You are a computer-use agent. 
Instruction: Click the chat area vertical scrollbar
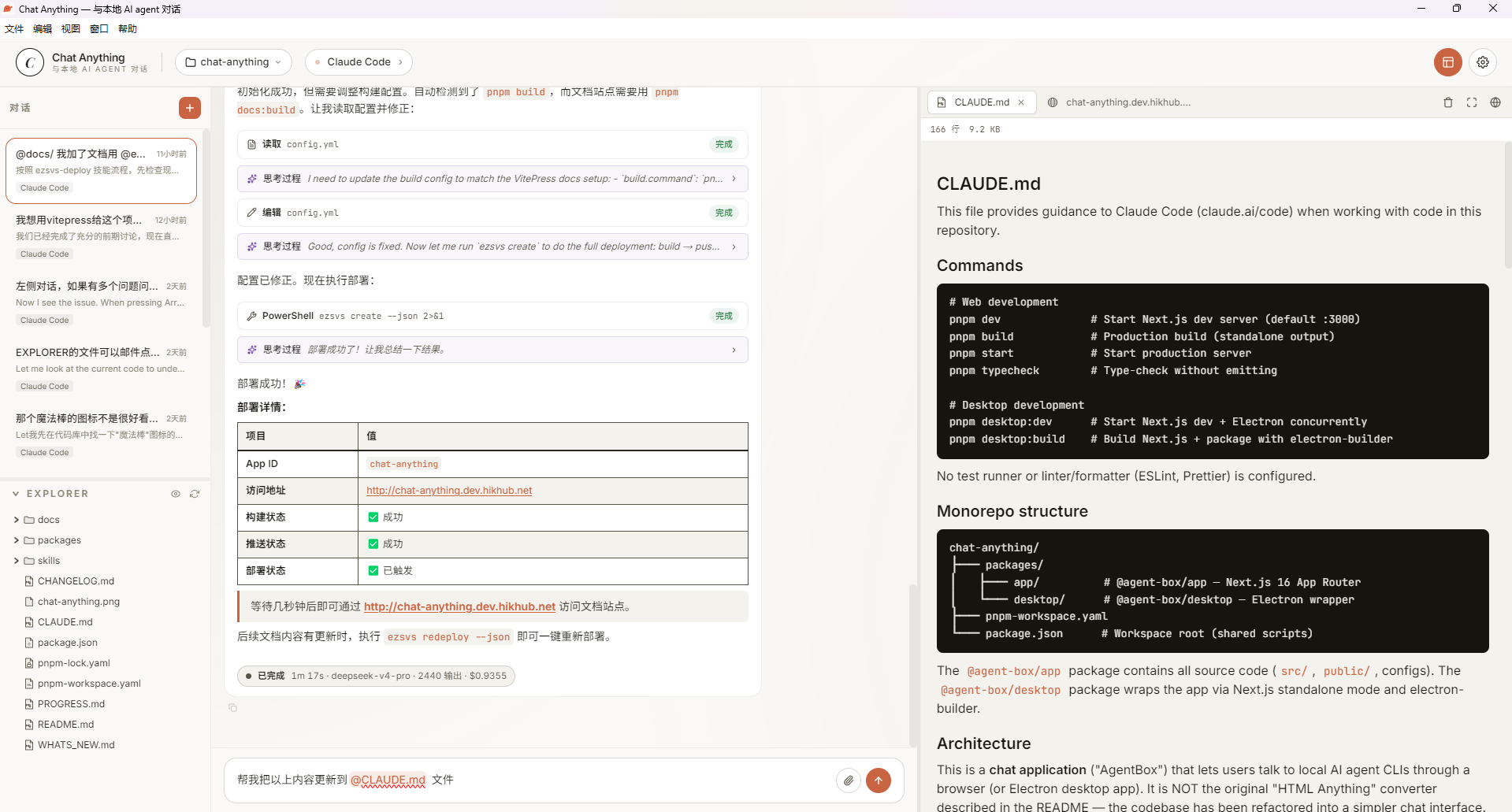[912, 666]
